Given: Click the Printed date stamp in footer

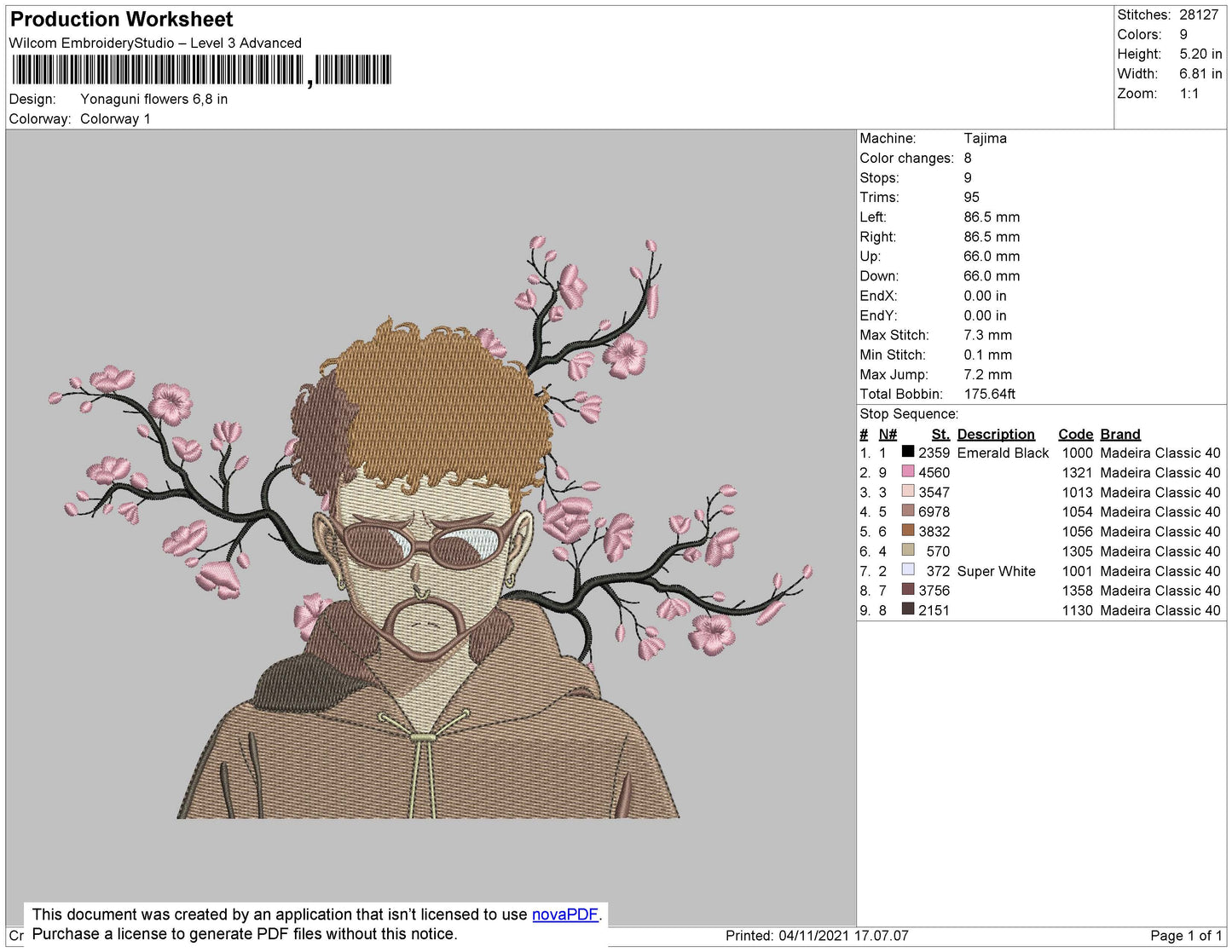Looking at the screenshot, I should [817, 936].
